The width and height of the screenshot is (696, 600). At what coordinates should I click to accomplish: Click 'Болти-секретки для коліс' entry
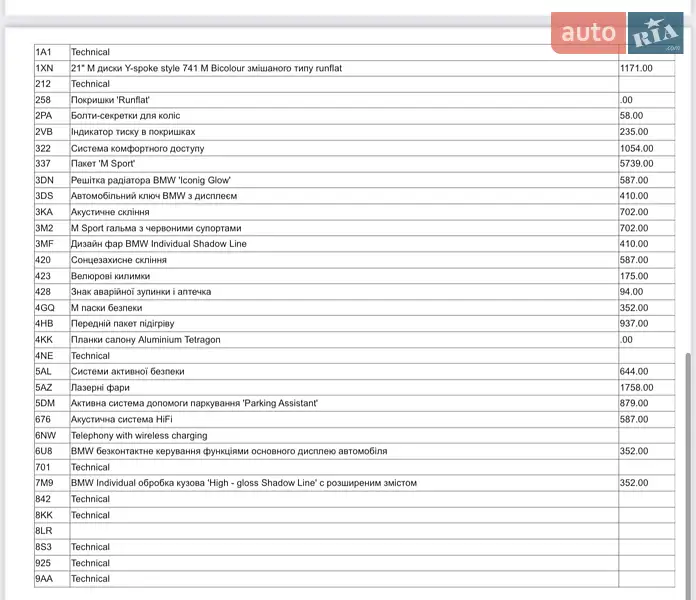(125, 116)
